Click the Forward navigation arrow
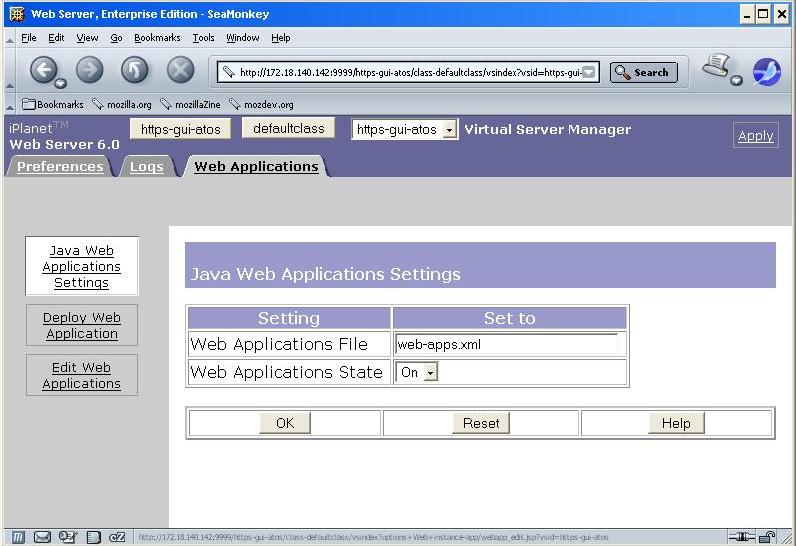The image size is (796, 546). [x=89, y=70]
